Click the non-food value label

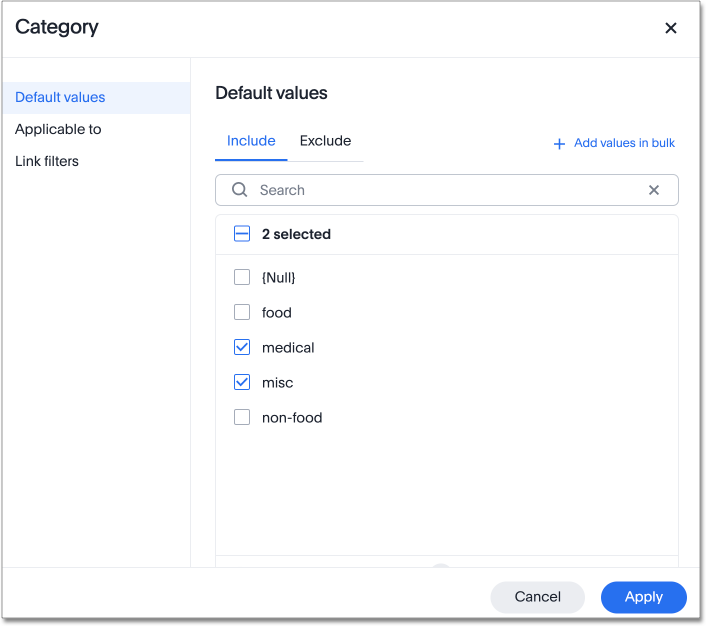coord(292,417)
